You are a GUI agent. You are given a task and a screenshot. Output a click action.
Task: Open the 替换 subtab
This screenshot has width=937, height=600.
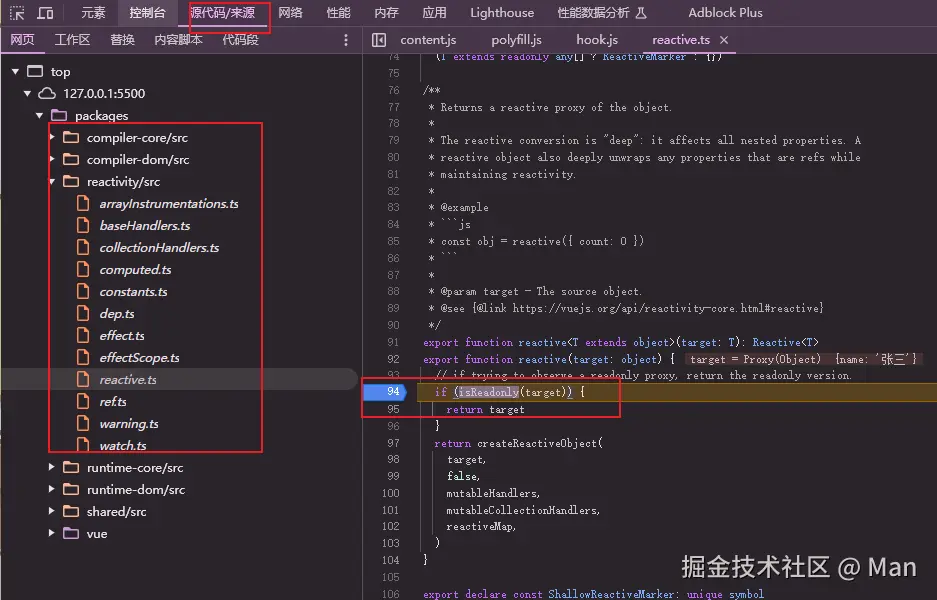point(123,40)
